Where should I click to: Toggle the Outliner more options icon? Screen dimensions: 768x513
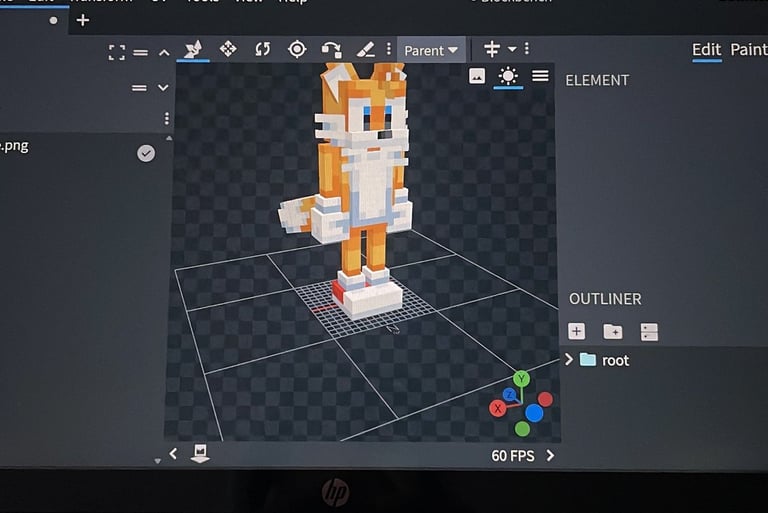649,332
